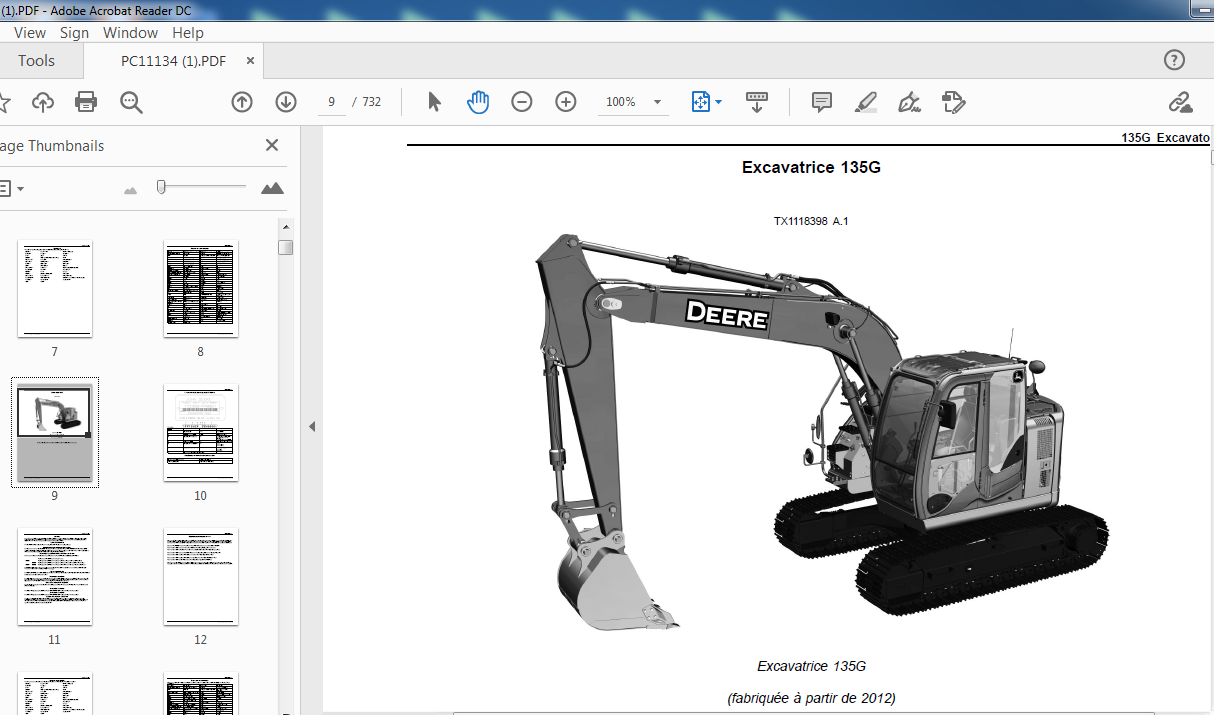The image size is (1214, 715).
Task: Collapse the navigation pane with the arrow
Action: pos(311,426)
